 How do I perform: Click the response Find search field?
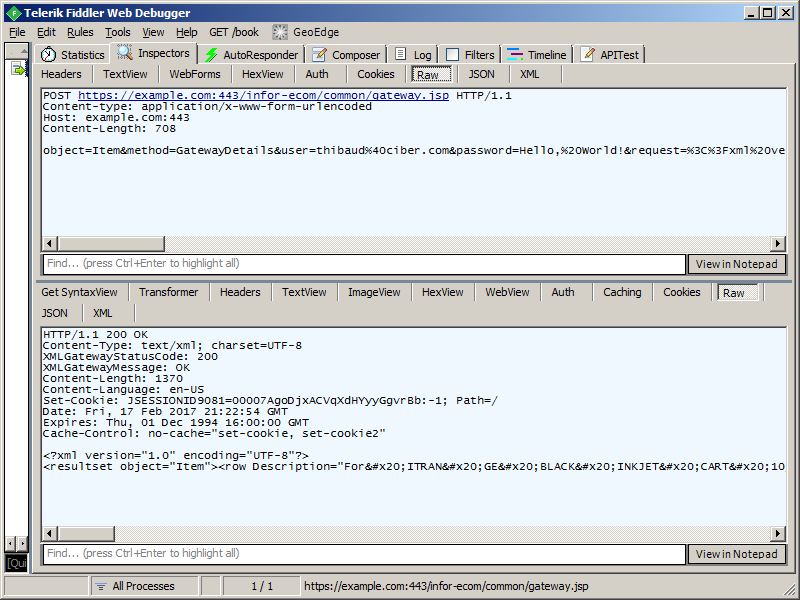coord(363,554)
